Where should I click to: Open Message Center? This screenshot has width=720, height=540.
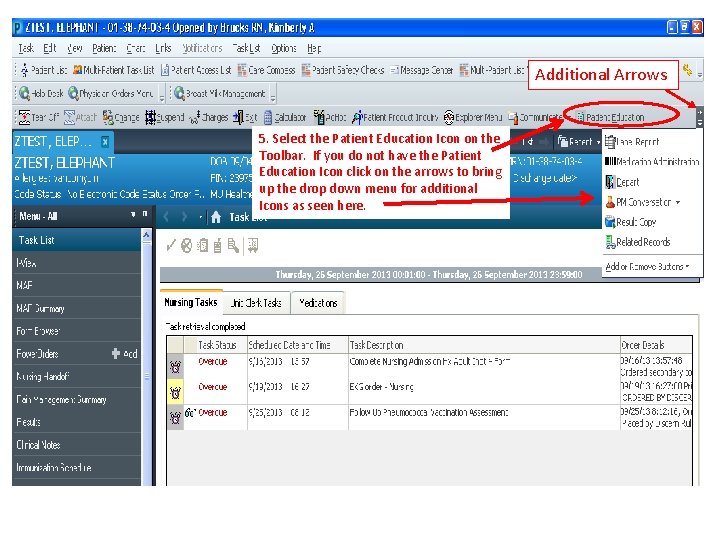[422, 70]
